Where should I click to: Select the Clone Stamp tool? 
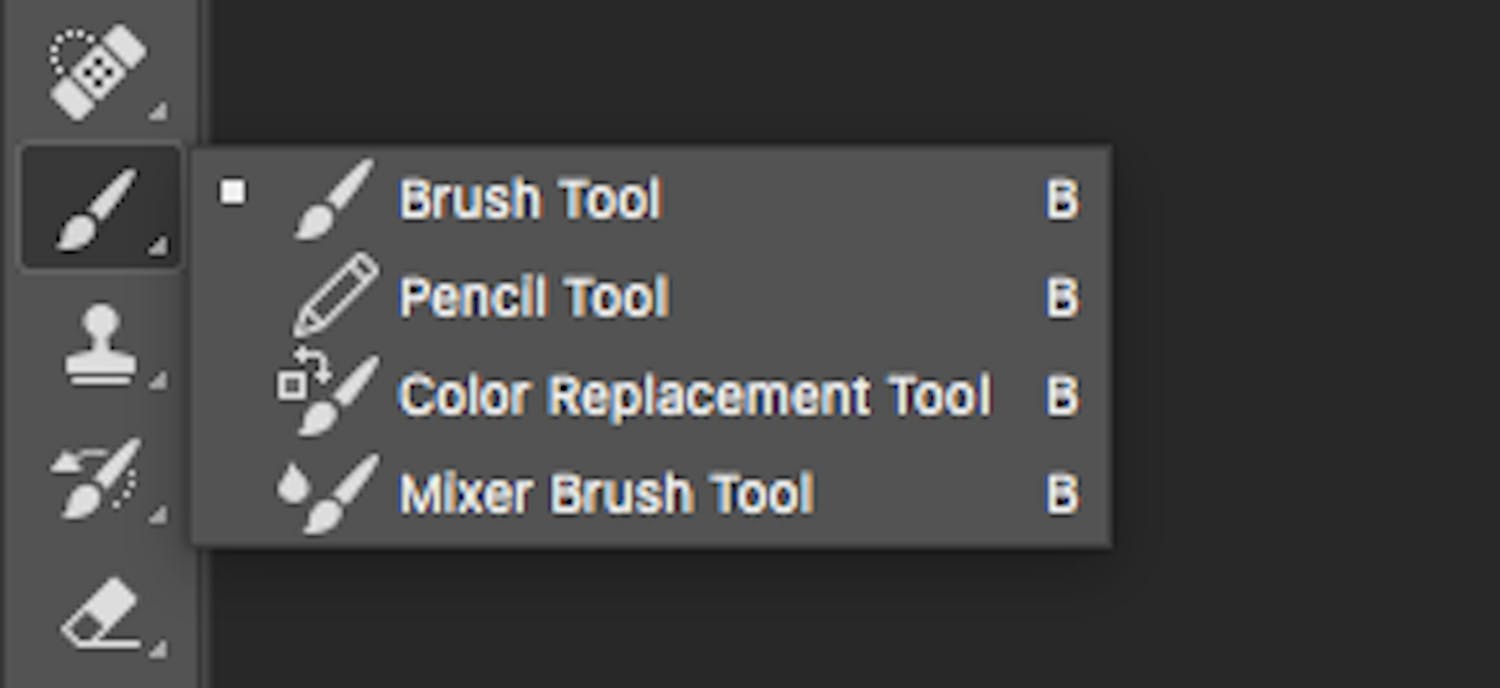point(99,345)
